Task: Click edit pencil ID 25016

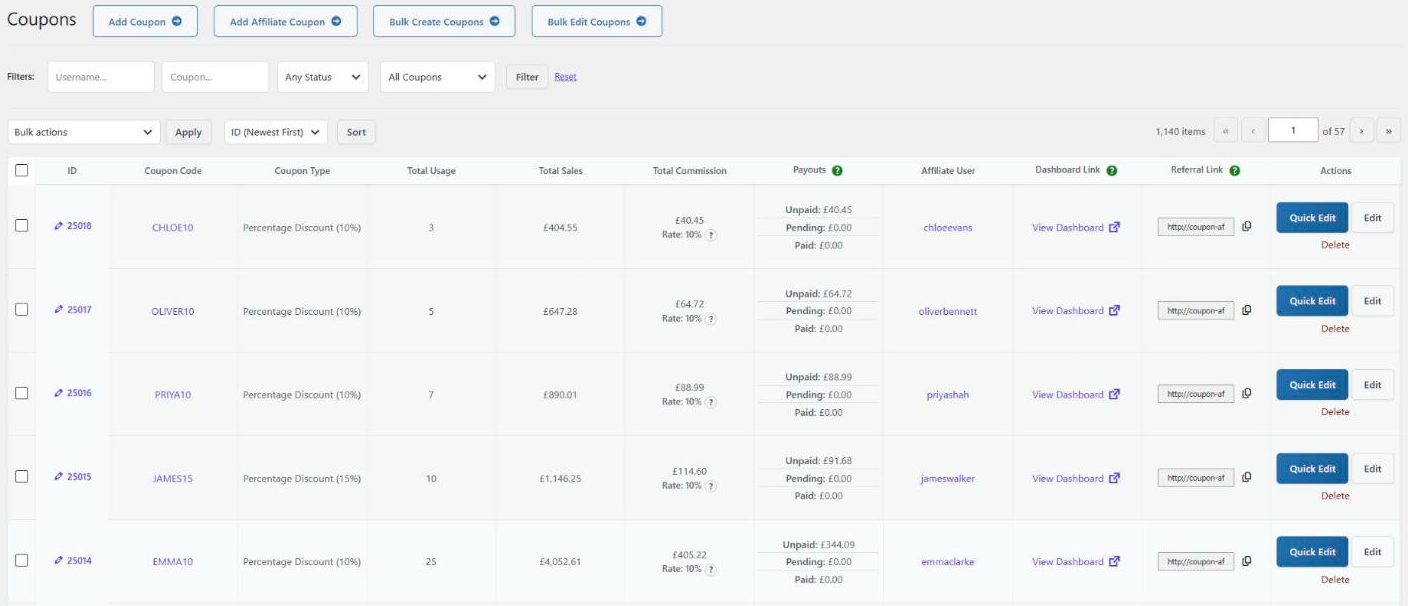Action: (x=58, y=393)
